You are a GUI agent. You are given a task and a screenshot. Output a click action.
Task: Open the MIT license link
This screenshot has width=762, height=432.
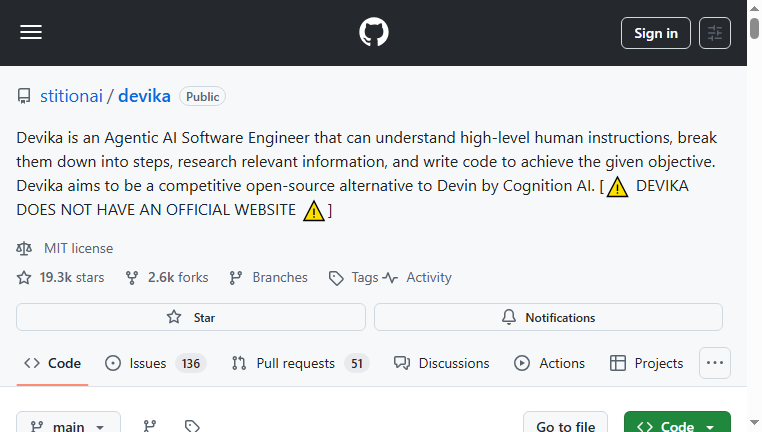pos(78,248)
